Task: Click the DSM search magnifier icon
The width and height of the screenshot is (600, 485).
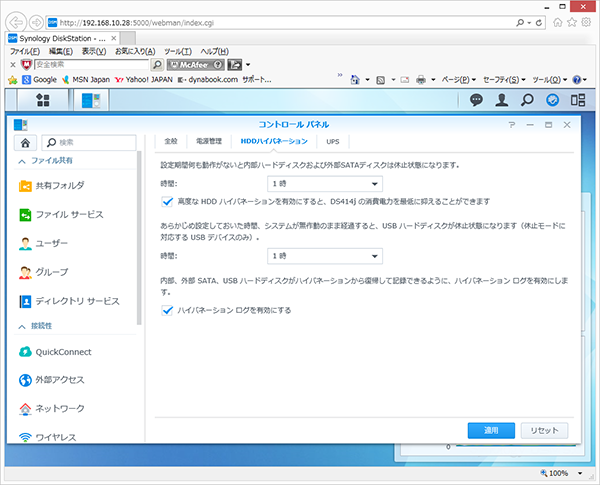Action: tap(527, 100)
